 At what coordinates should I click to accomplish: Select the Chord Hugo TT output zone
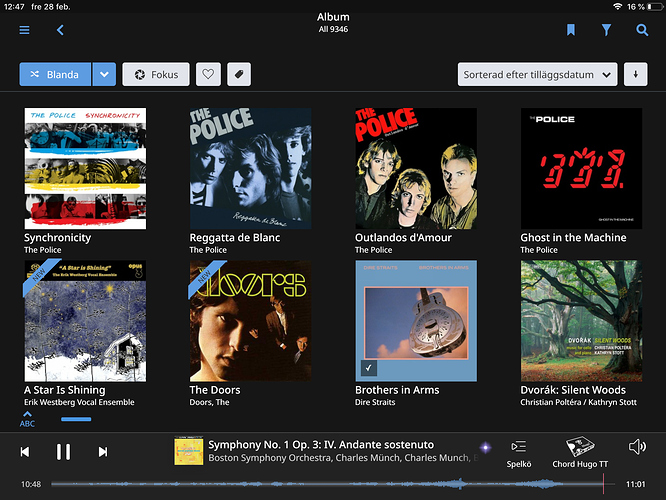580,452
